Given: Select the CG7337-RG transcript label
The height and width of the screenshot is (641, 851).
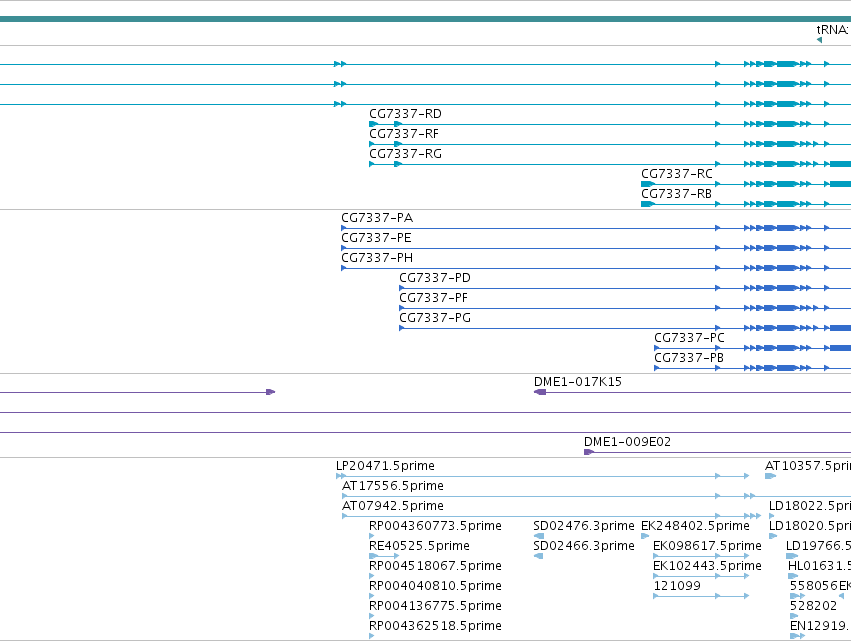Looking at the screenshot, I should click(405, 154).
